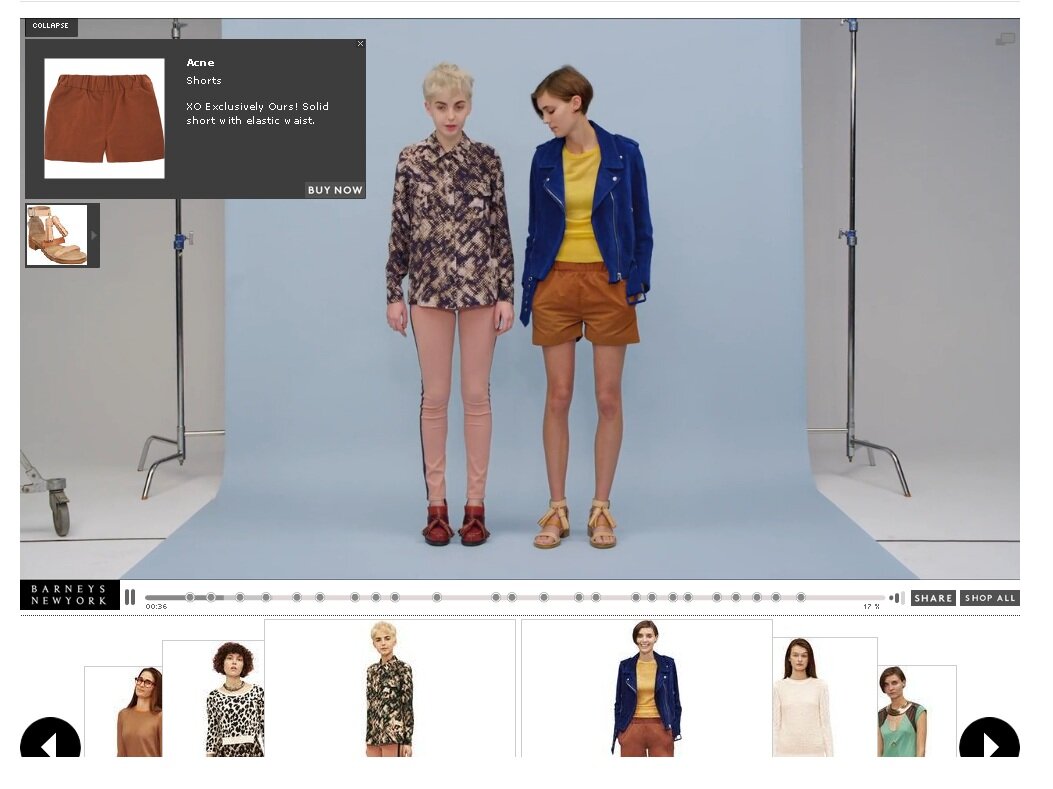Click the SHARE button
Image resolution: width=1053 pixels, height=789 pixels.
[933, 598]
